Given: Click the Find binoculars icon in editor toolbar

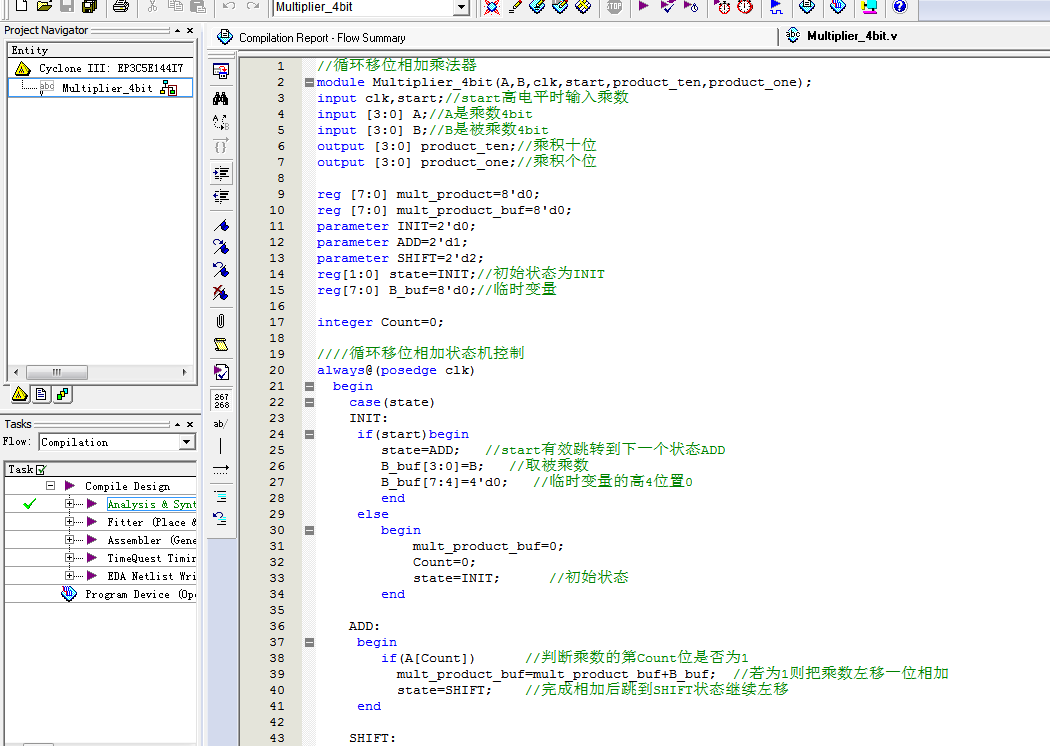Looking at the screenshot, I should click(221, 98).
